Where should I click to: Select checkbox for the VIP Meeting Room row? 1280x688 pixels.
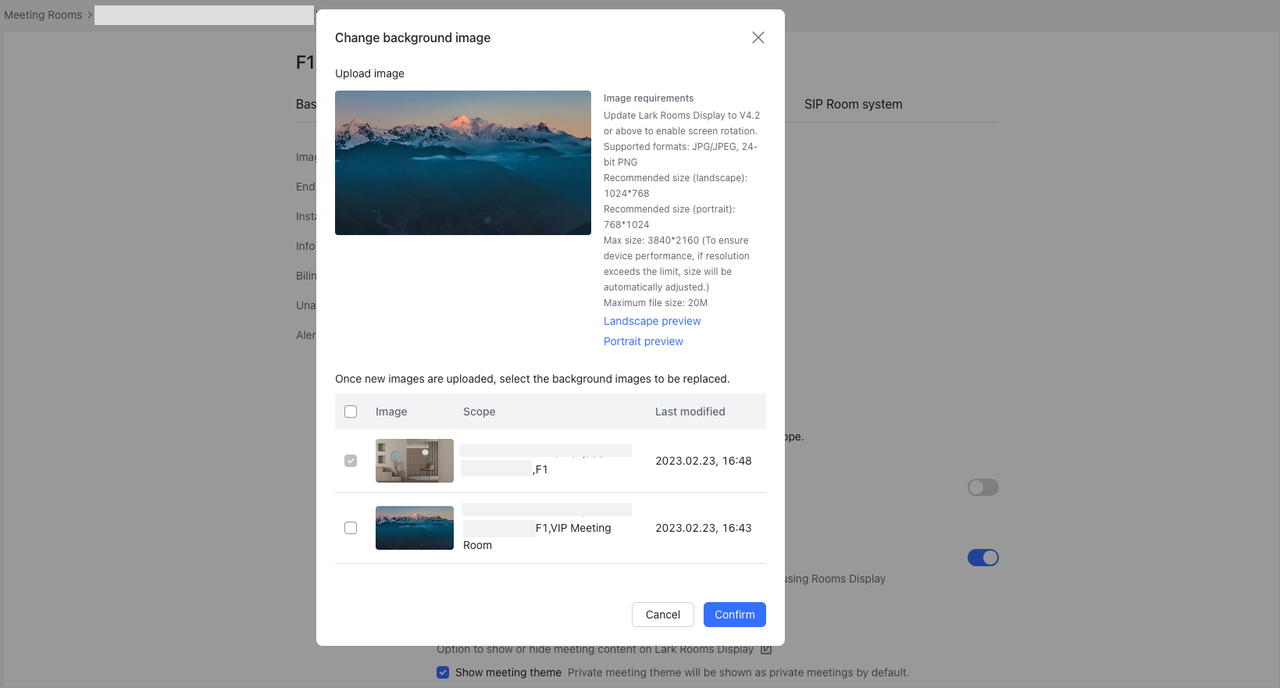(x=350, y=528)
